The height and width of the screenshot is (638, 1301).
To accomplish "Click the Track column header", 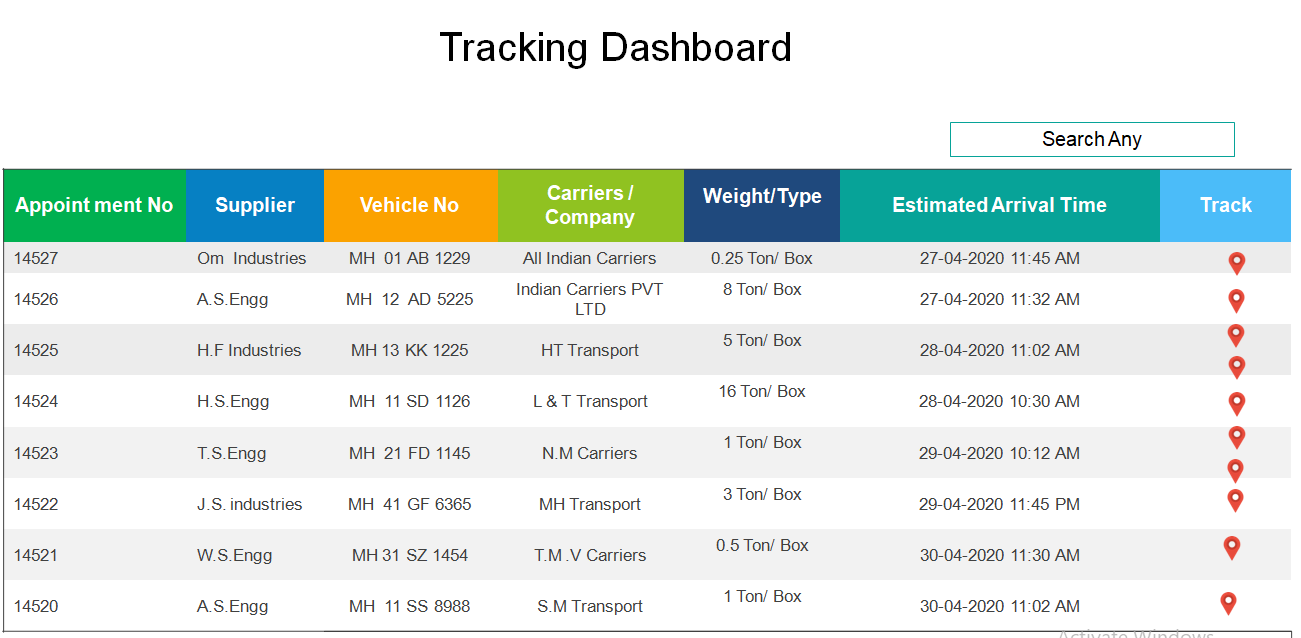I will [1226, 205].
